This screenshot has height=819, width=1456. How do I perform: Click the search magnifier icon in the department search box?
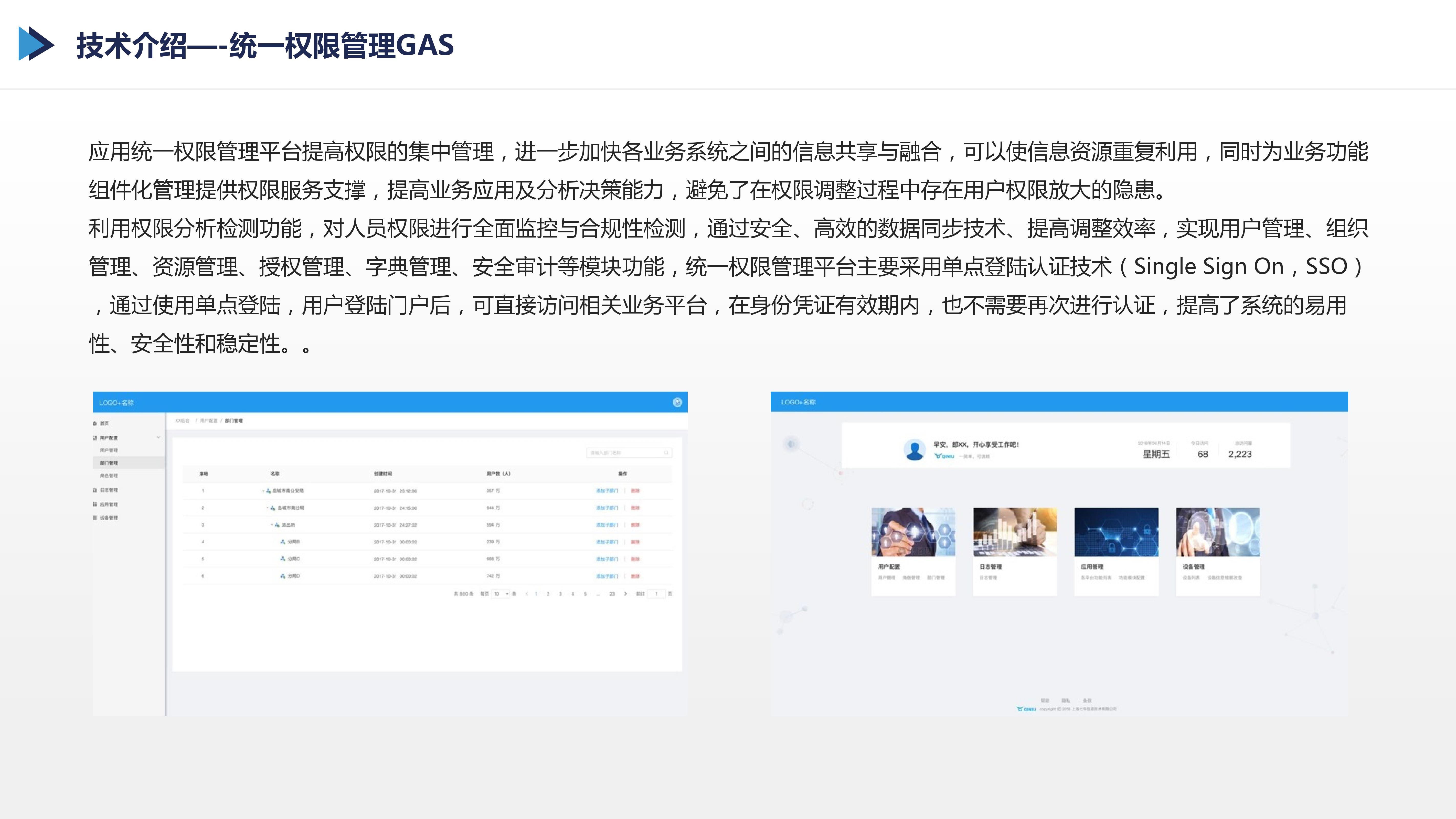[x=666, y=453]
